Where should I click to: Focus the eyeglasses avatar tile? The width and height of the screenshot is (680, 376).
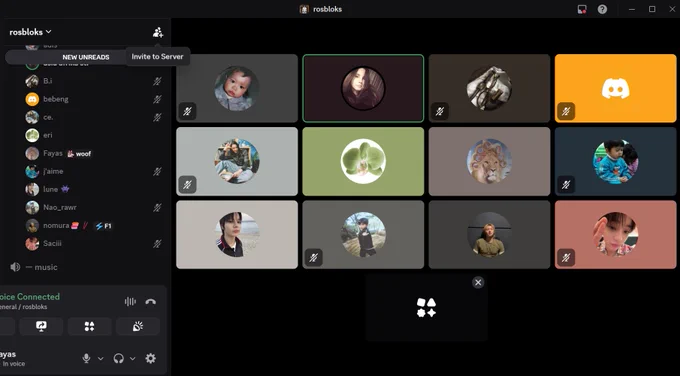(x=489, y=88)
